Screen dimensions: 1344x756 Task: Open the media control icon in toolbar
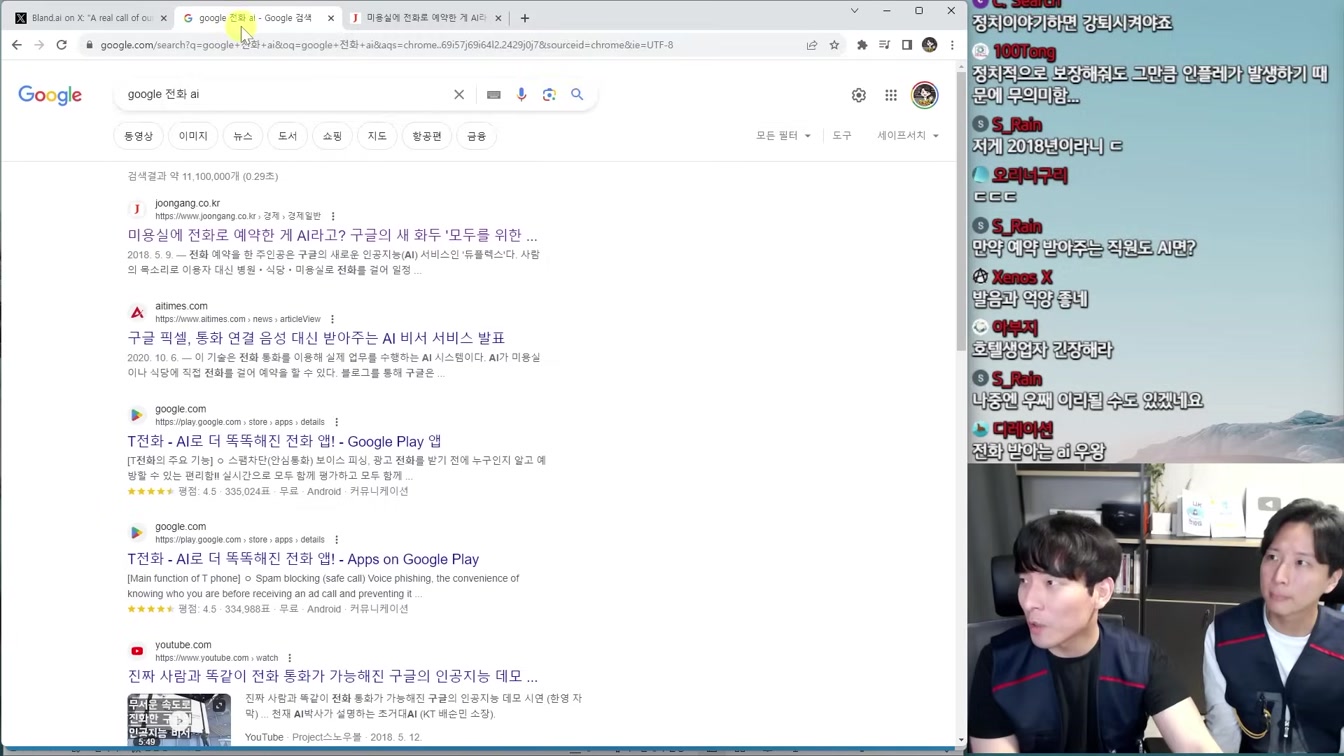884,45
